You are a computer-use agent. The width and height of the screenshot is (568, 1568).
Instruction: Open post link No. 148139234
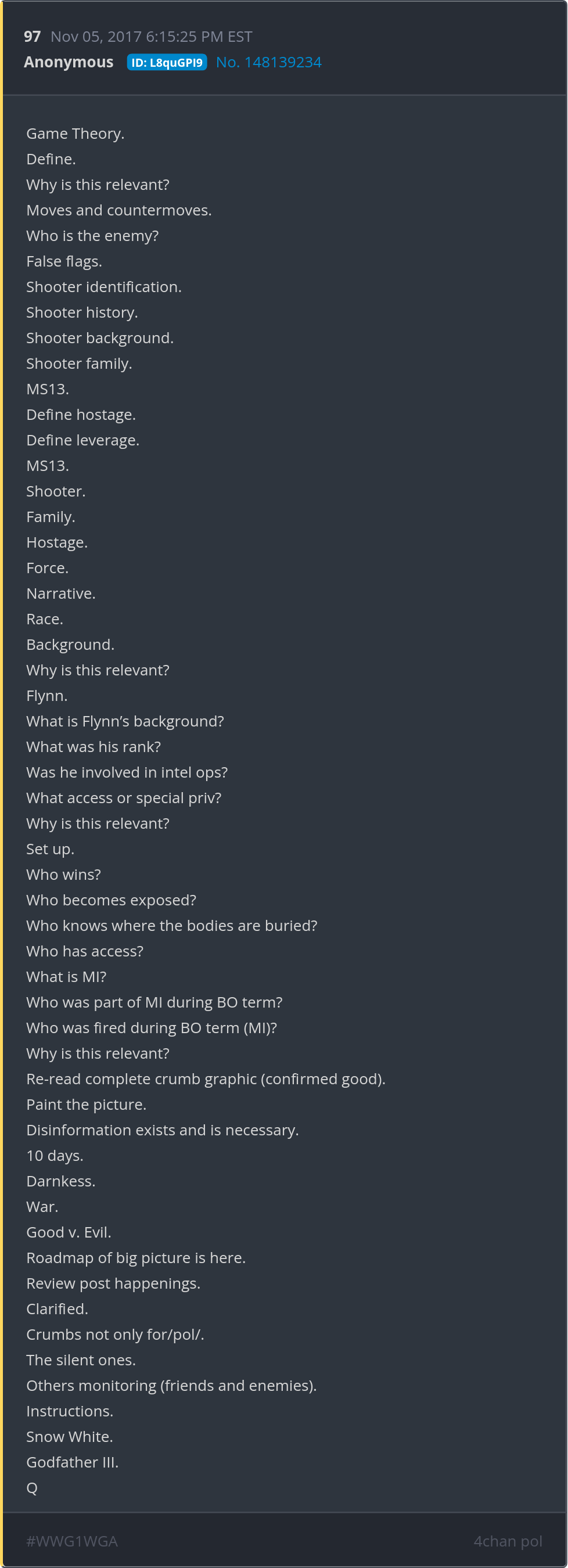[268, 62]
